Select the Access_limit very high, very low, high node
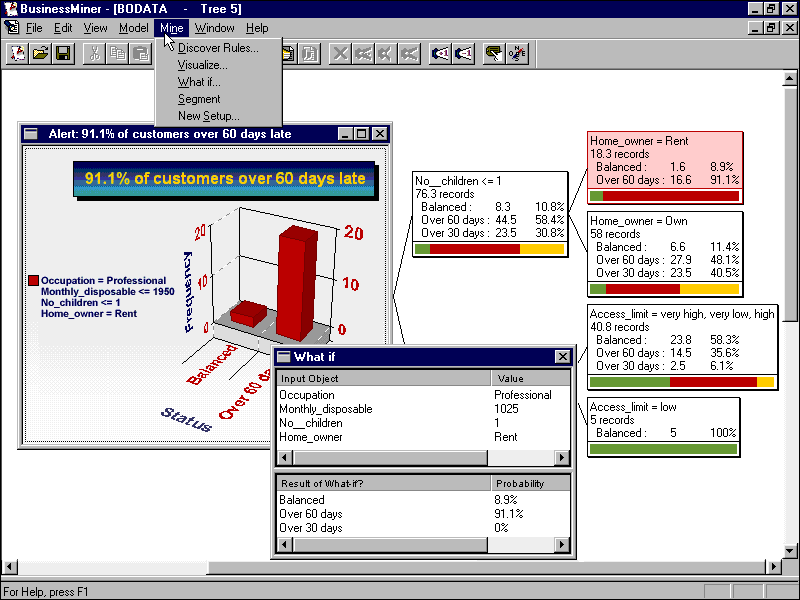The image size is (800, 600). 683,347
